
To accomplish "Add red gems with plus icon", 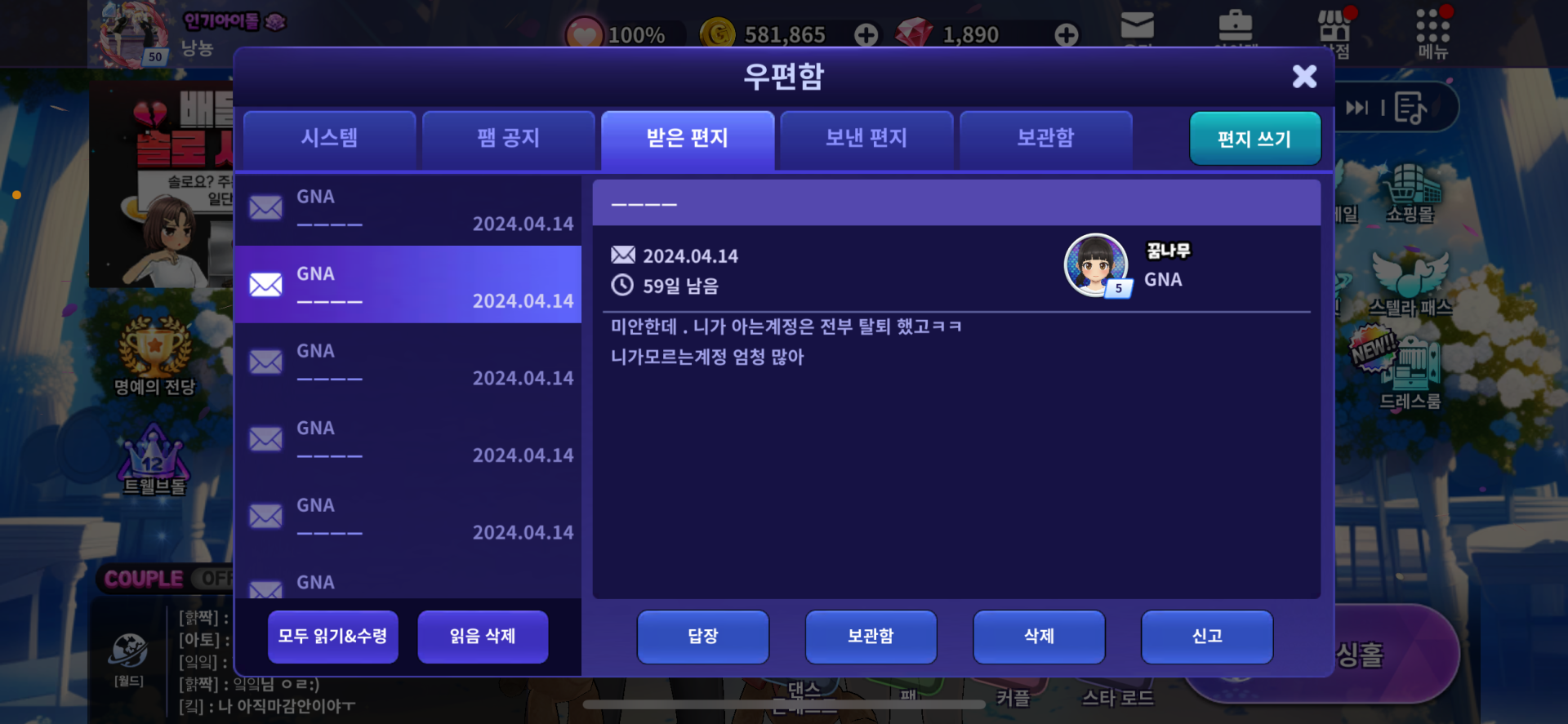I will [1066, 34].
